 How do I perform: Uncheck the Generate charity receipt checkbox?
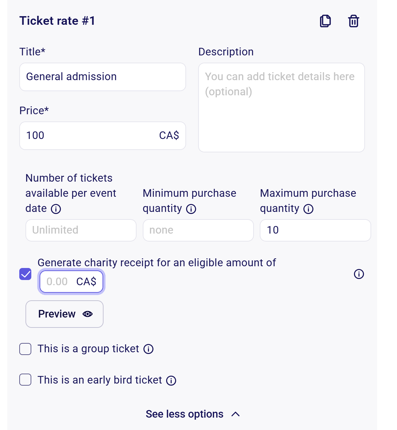25,274
